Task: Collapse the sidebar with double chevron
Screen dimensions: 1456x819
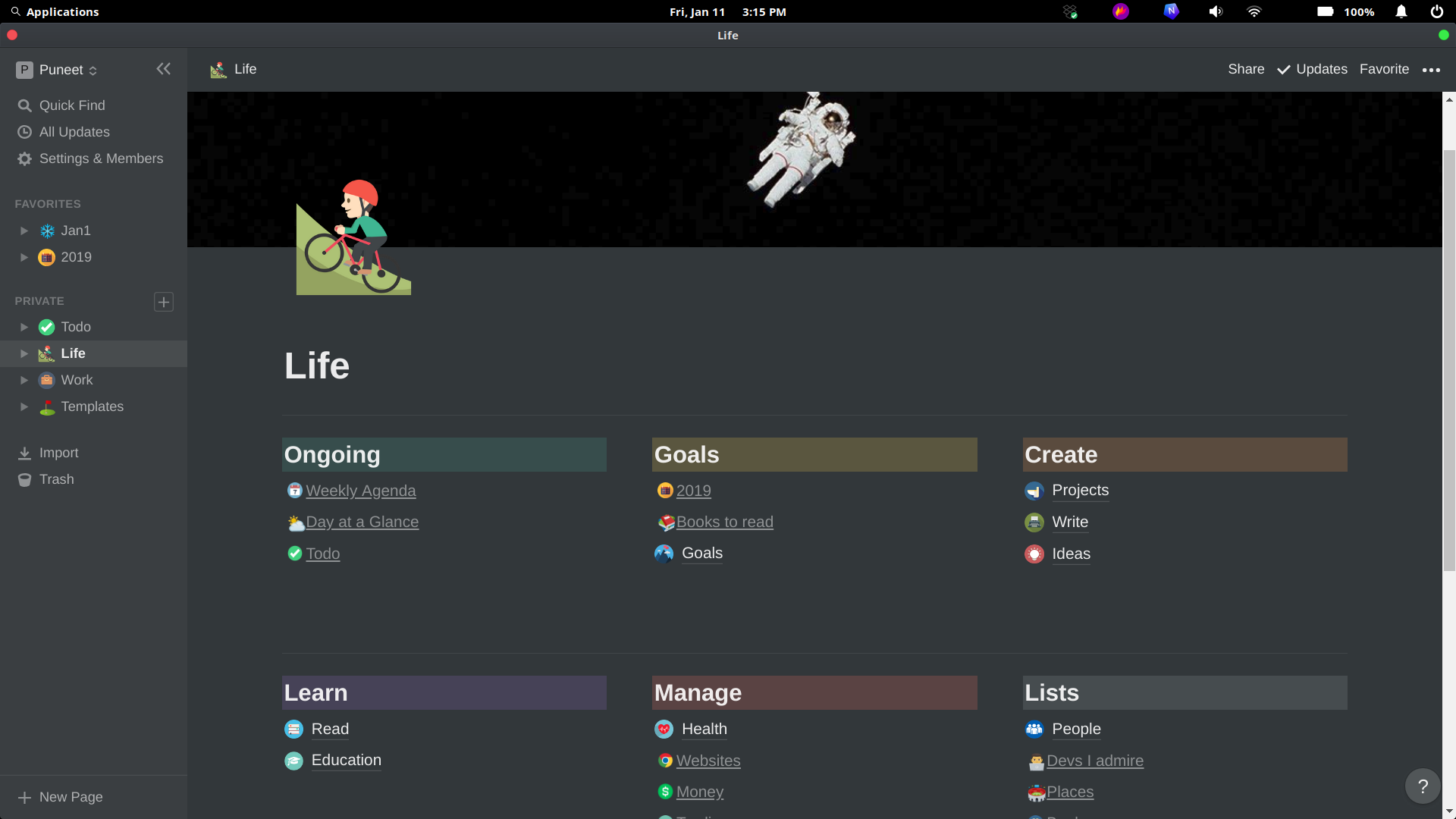Action: (163, 69)
